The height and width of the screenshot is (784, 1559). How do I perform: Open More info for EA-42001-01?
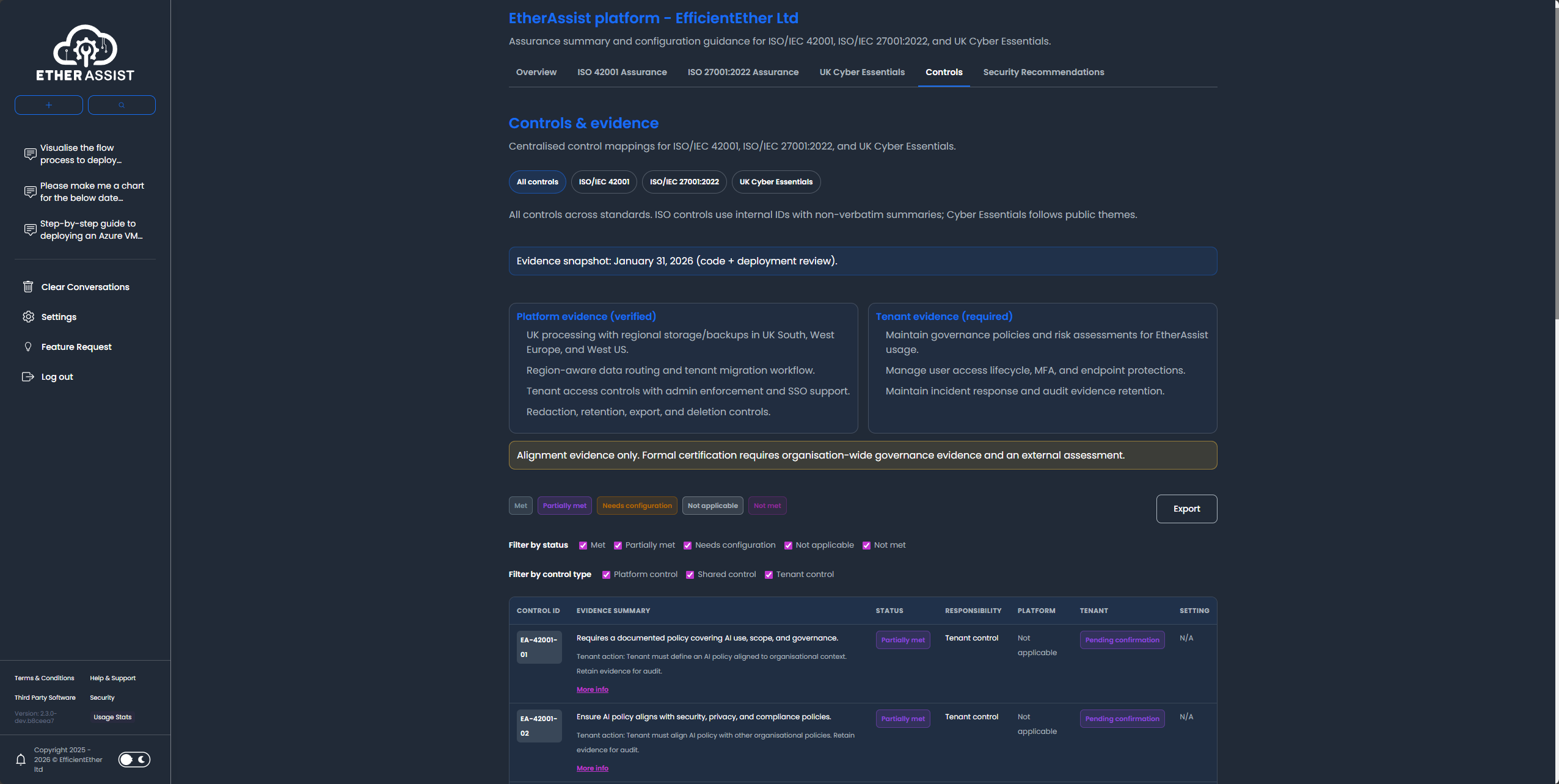(593, 690)
